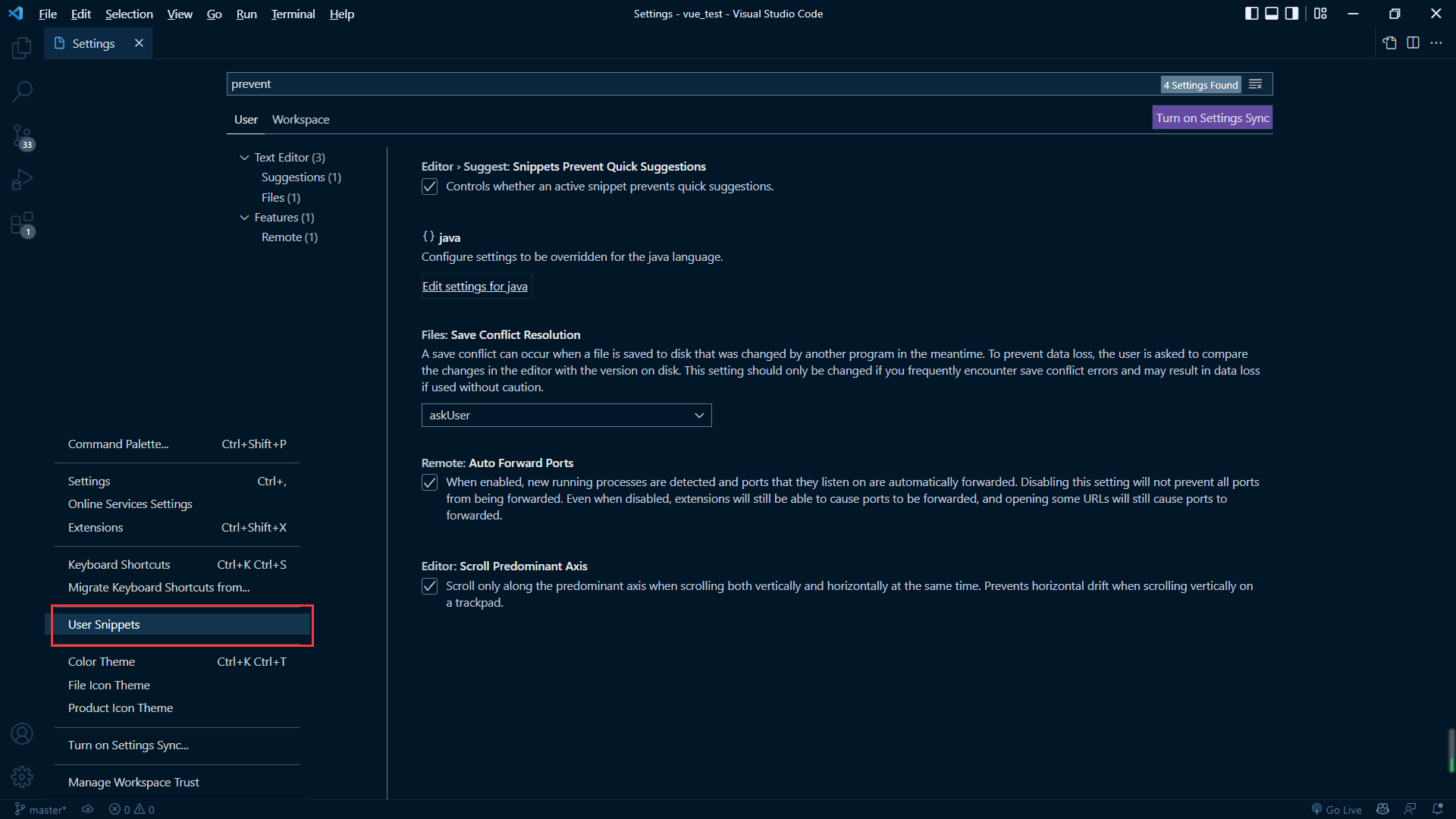This screenshot has width=1456, height=819.
Task: Click the Split Editor Right icon
Action: [x=1413, y=43]
